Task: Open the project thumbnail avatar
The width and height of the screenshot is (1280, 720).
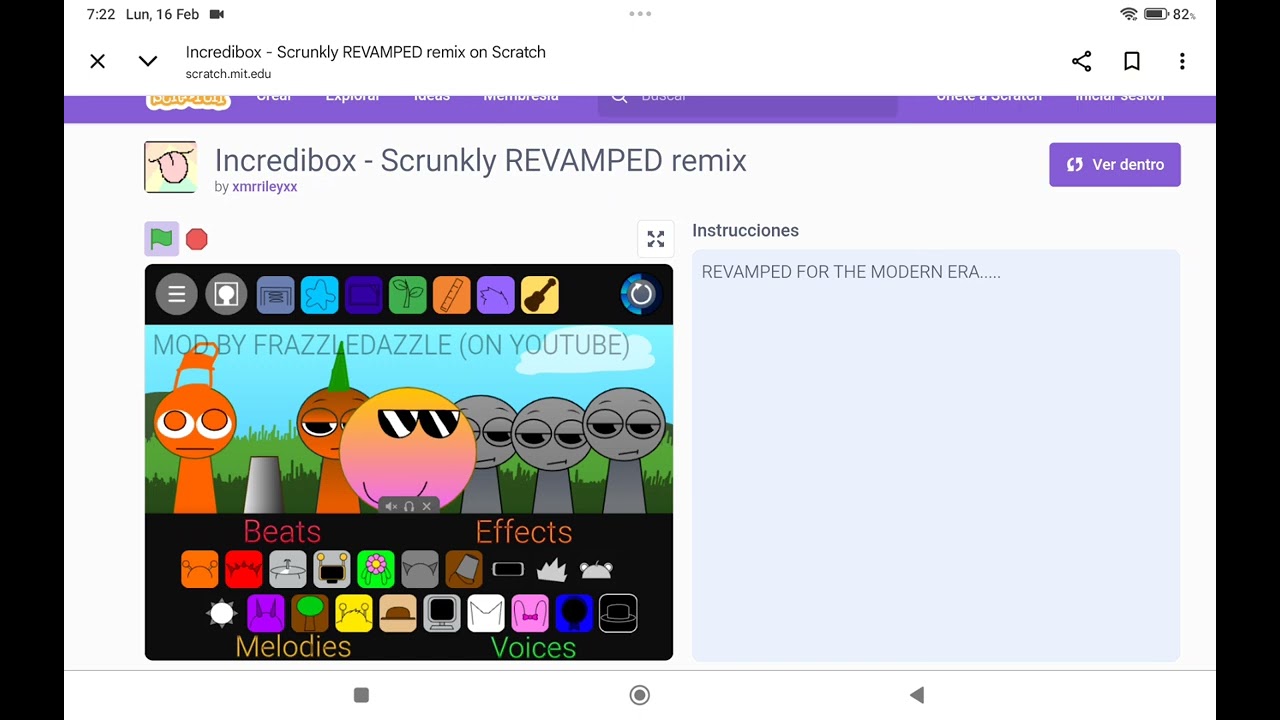Action: click(170, 167)
